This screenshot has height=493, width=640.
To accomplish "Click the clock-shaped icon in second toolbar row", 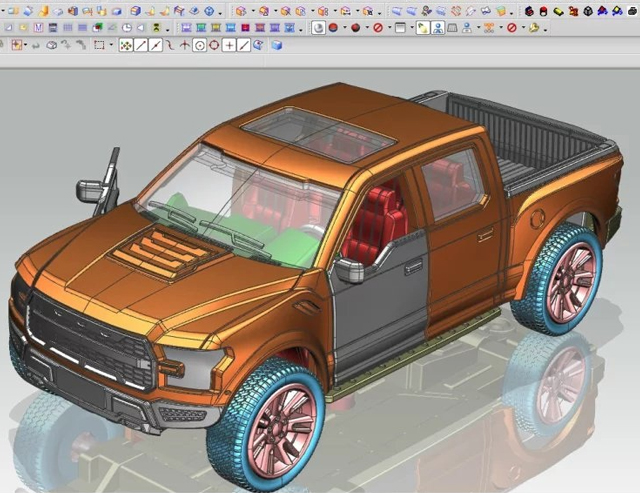I will [x=125, y=28].
